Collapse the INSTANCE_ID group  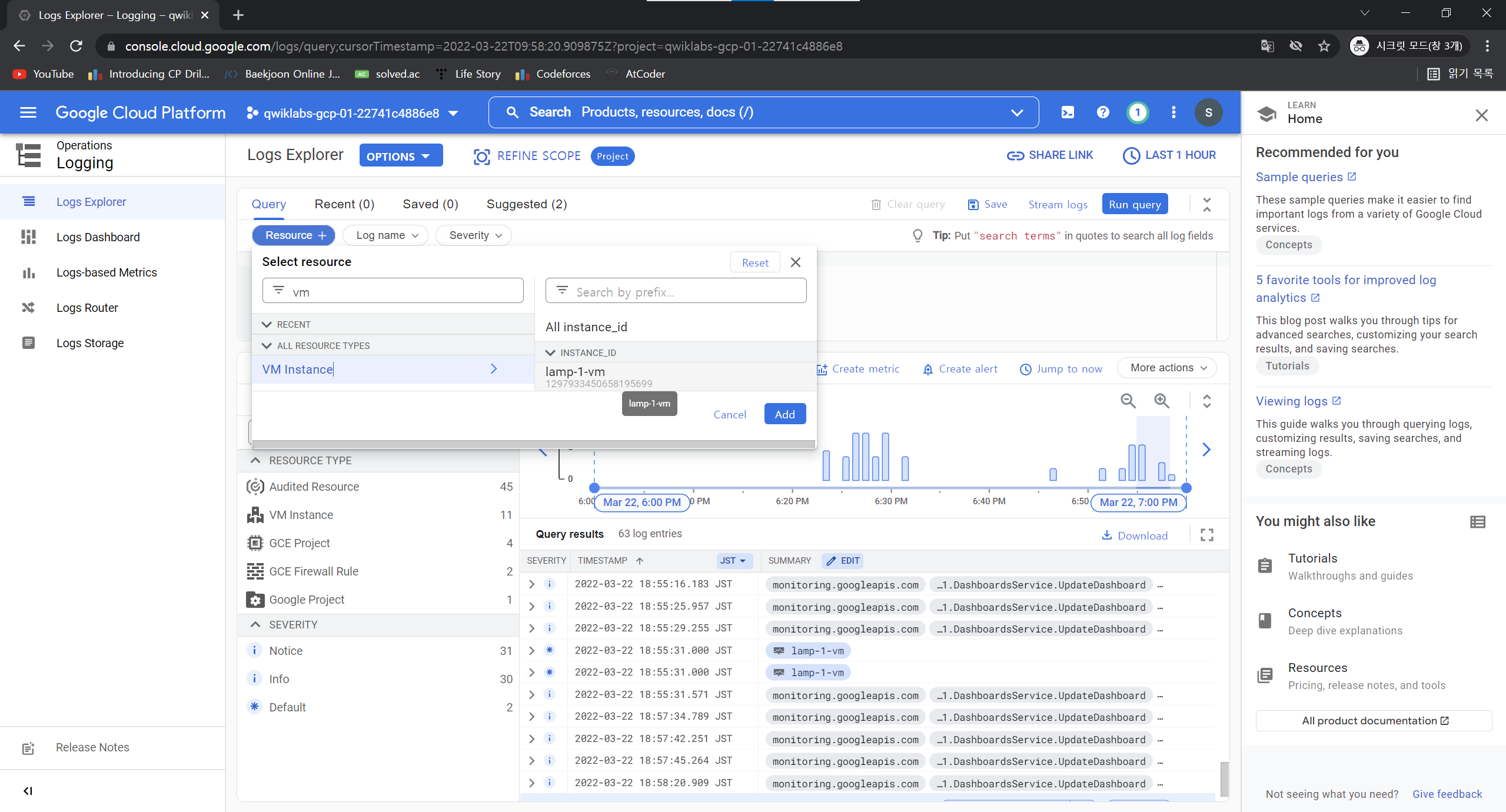[x=550, y=352]
